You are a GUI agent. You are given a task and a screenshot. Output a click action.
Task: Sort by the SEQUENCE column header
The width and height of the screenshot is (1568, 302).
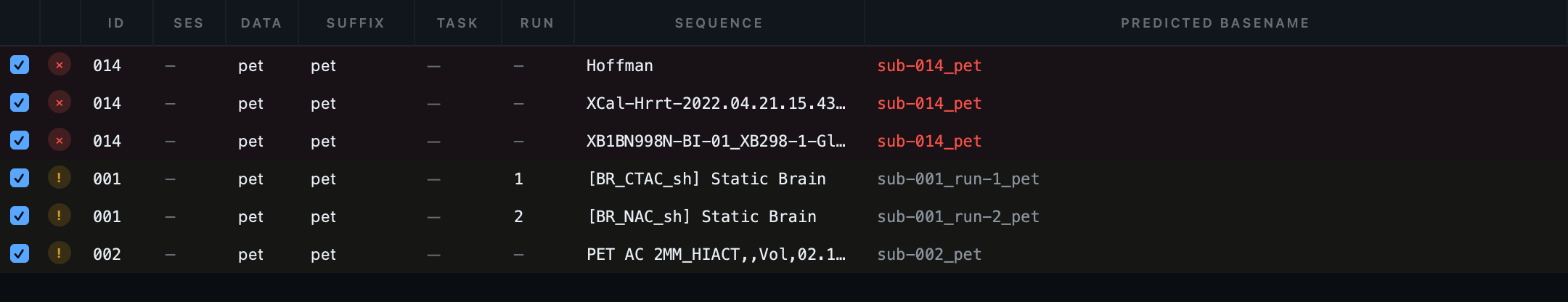(719, 23)
